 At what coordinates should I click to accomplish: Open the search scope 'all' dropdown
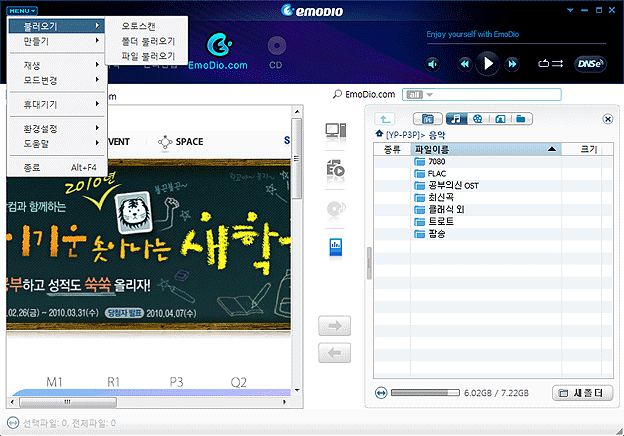(x=419, y=95)
